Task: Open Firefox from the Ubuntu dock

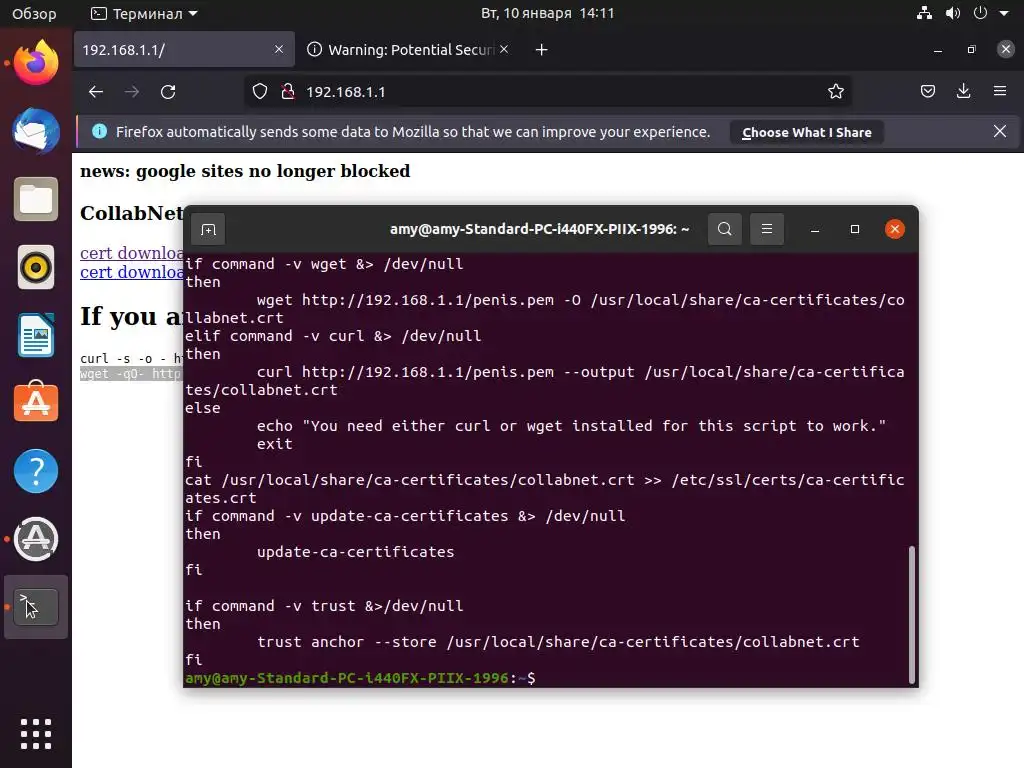Action: [x=36, y=63]
